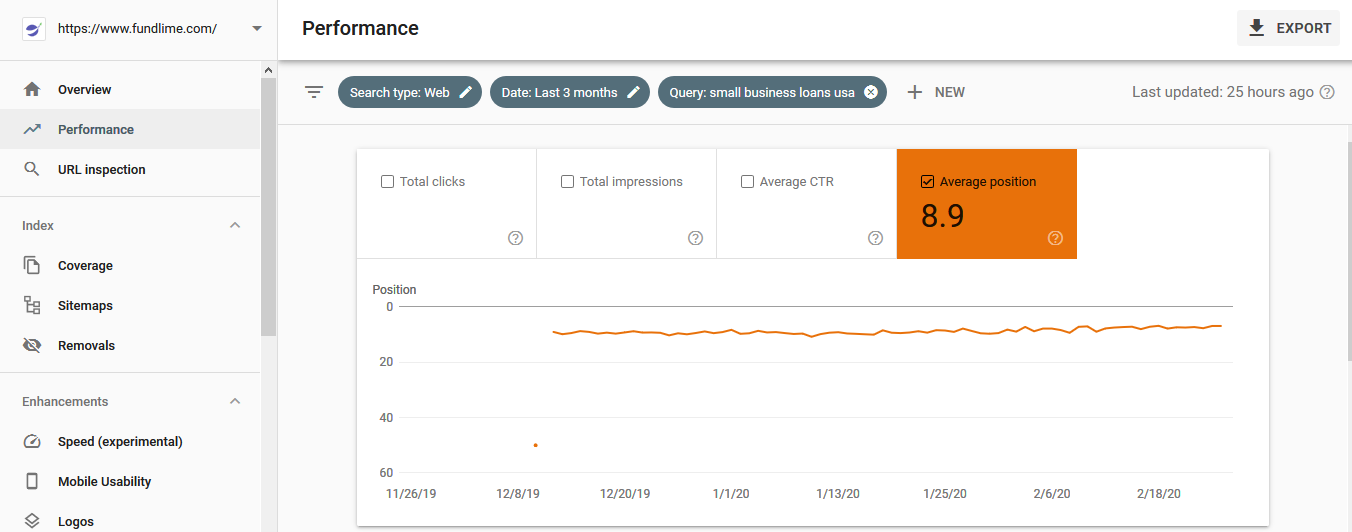Click the Coverage pages icon

[x=32, y=265]
